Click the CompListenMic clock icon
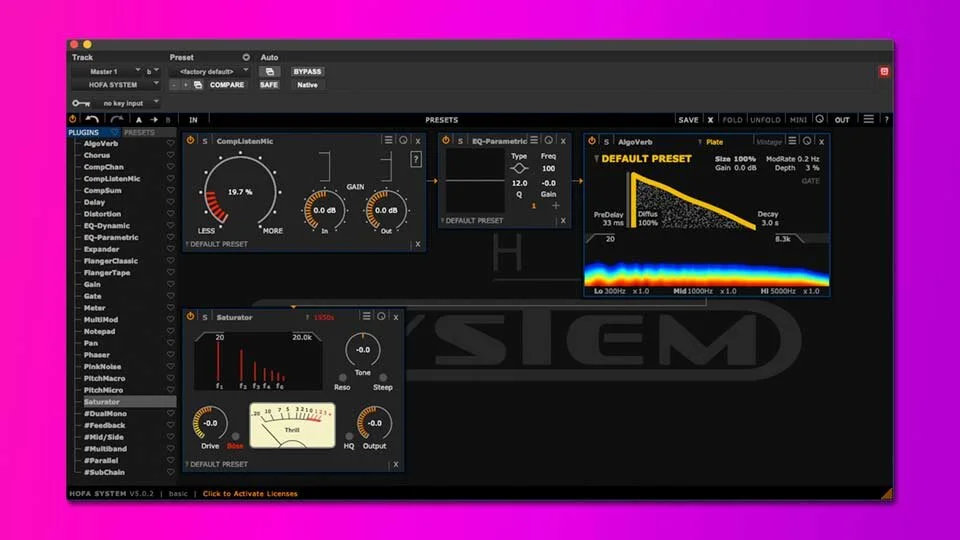This screenshot has width=960, height=540. pyautogui.click(x=403, y=140)
